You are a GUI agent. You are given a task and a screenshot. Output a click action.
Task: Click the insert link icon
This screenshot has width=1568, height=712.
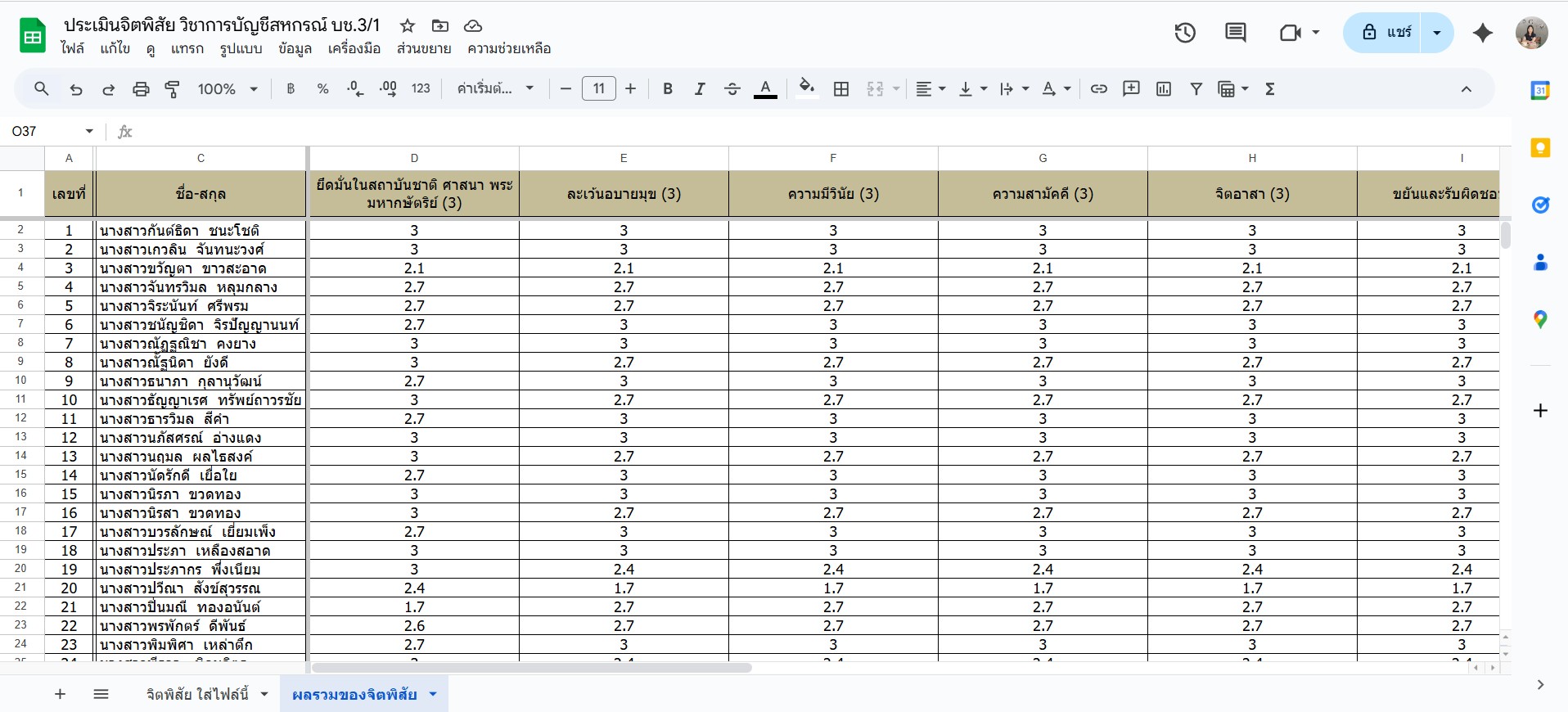[x=1098, y=89]
